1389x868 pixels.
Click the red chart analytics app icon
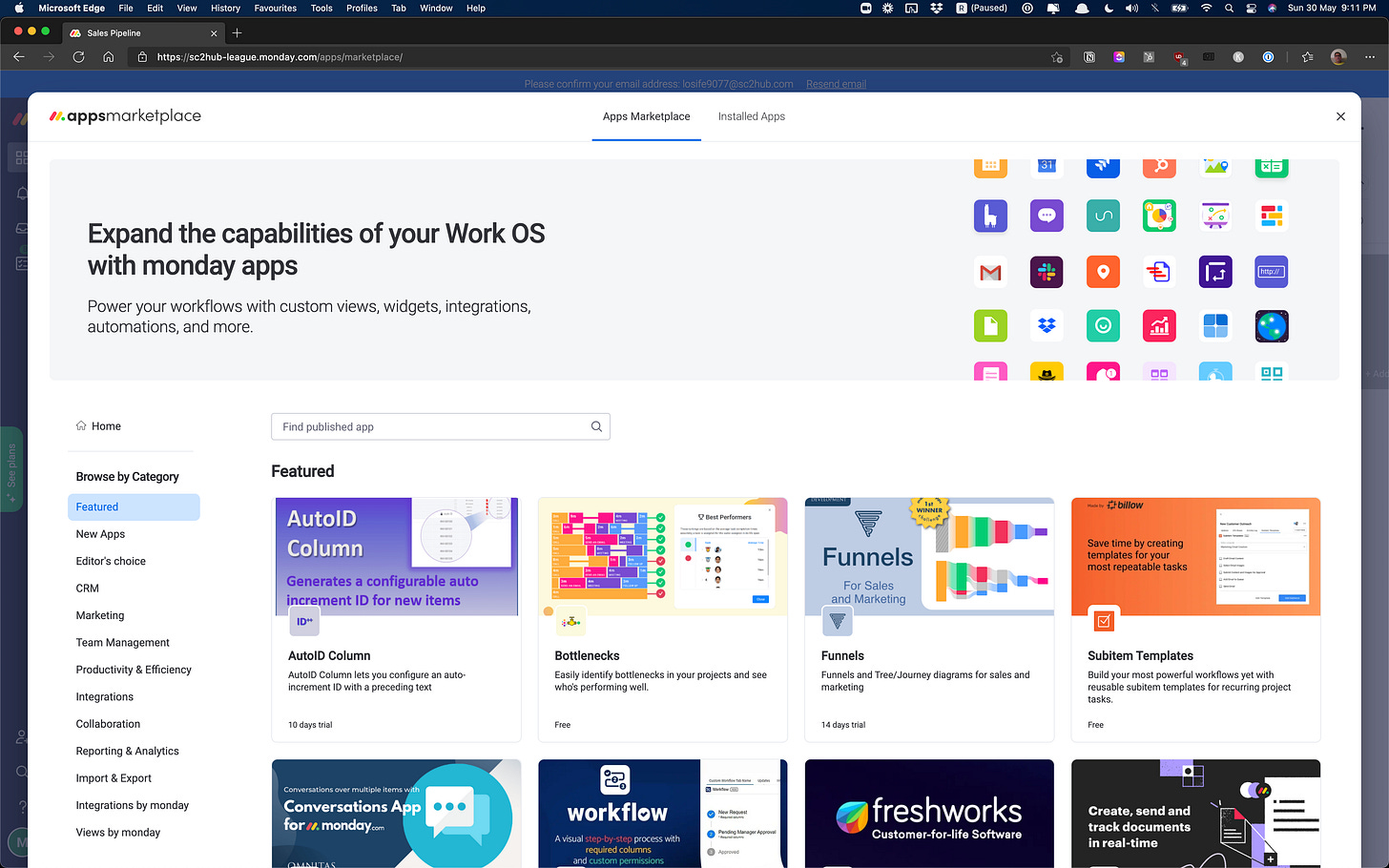1159,326
